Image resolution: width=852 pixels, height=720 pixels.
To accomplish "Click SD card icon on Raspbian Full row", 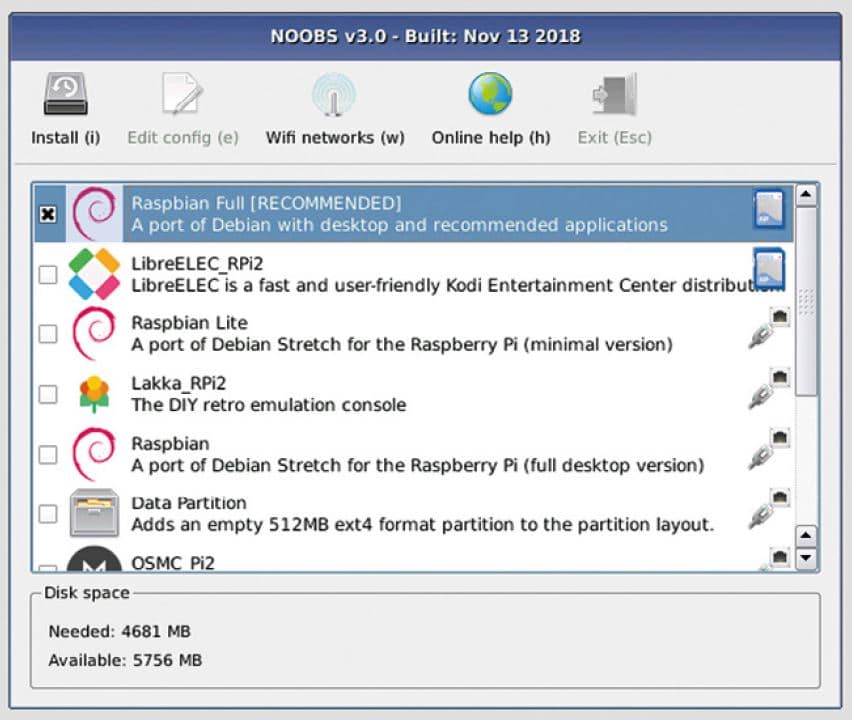I will coord(768,210).
